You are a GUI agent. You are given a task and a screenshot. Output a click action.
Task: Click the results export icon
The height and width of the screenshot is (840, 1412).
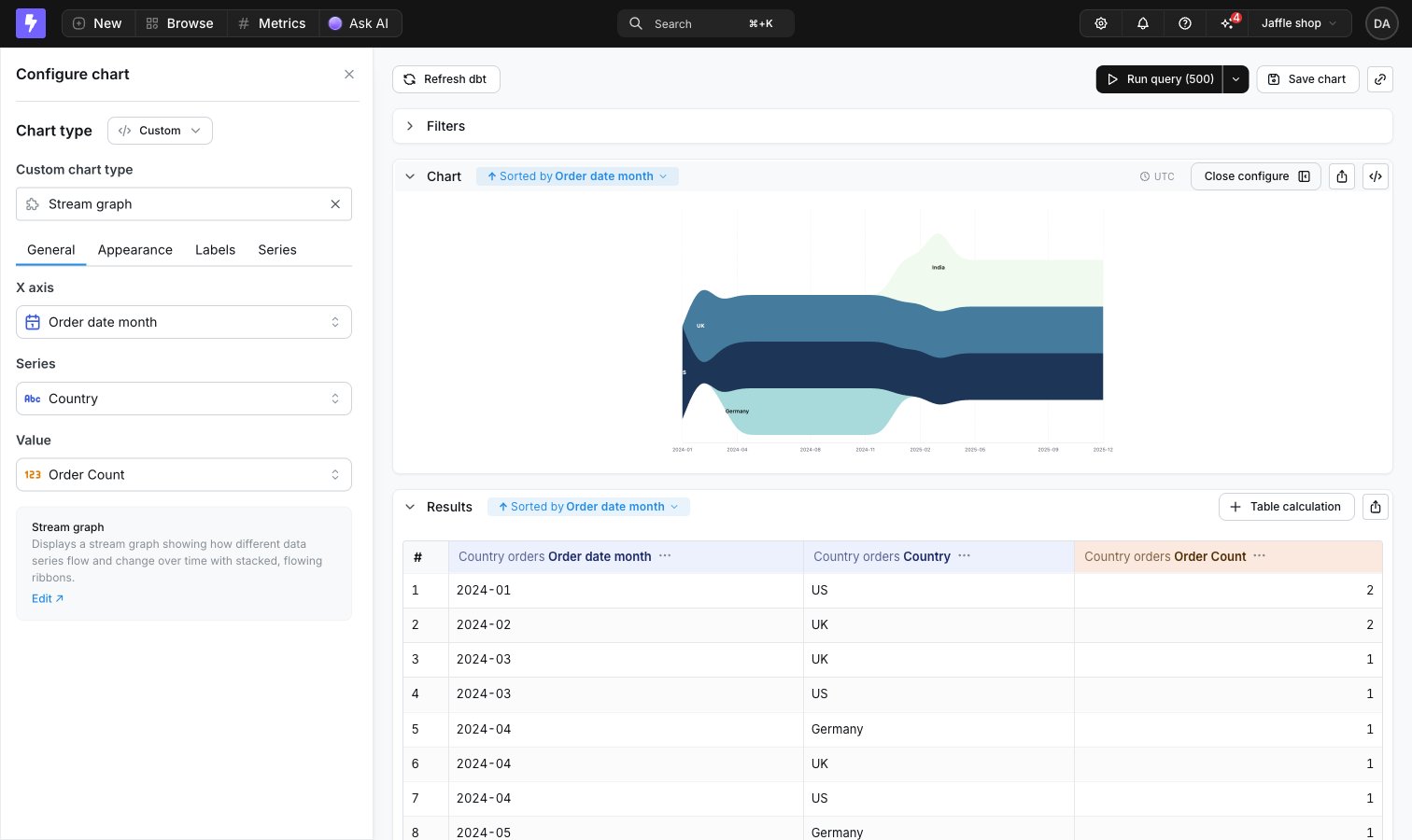[x=1376, y=507]
